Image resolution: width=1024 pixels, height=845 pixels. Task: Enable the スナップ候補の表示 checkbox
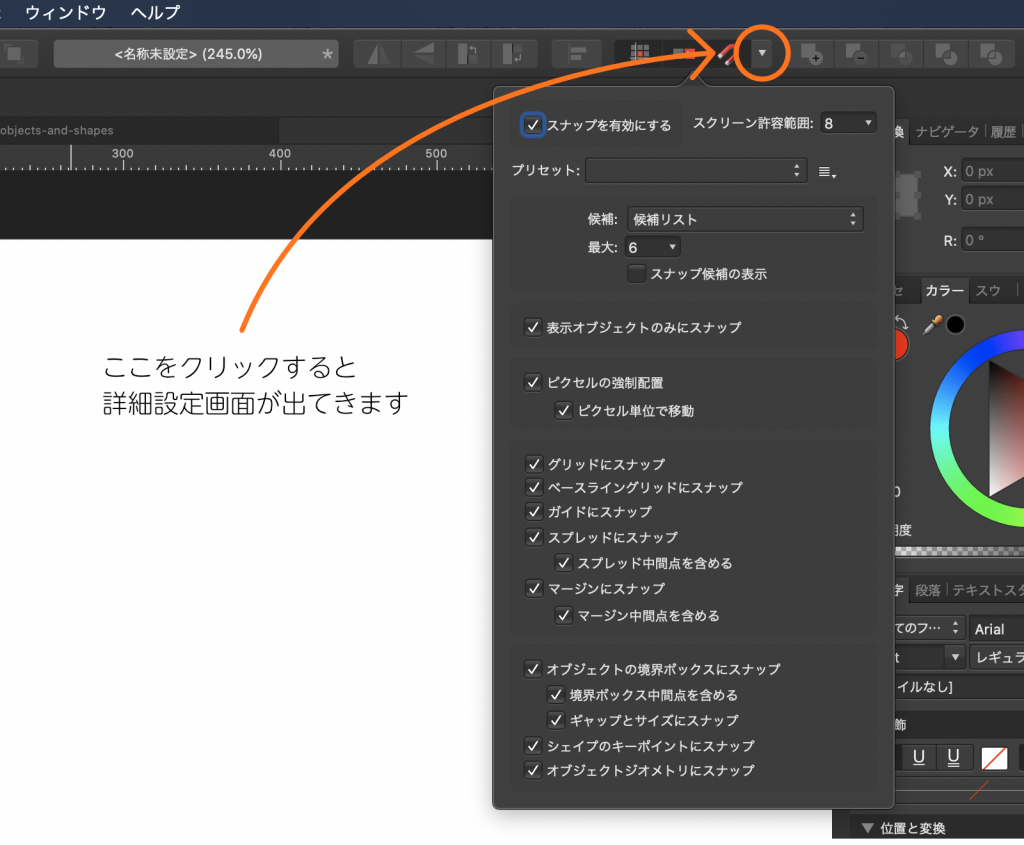point(637,273)
